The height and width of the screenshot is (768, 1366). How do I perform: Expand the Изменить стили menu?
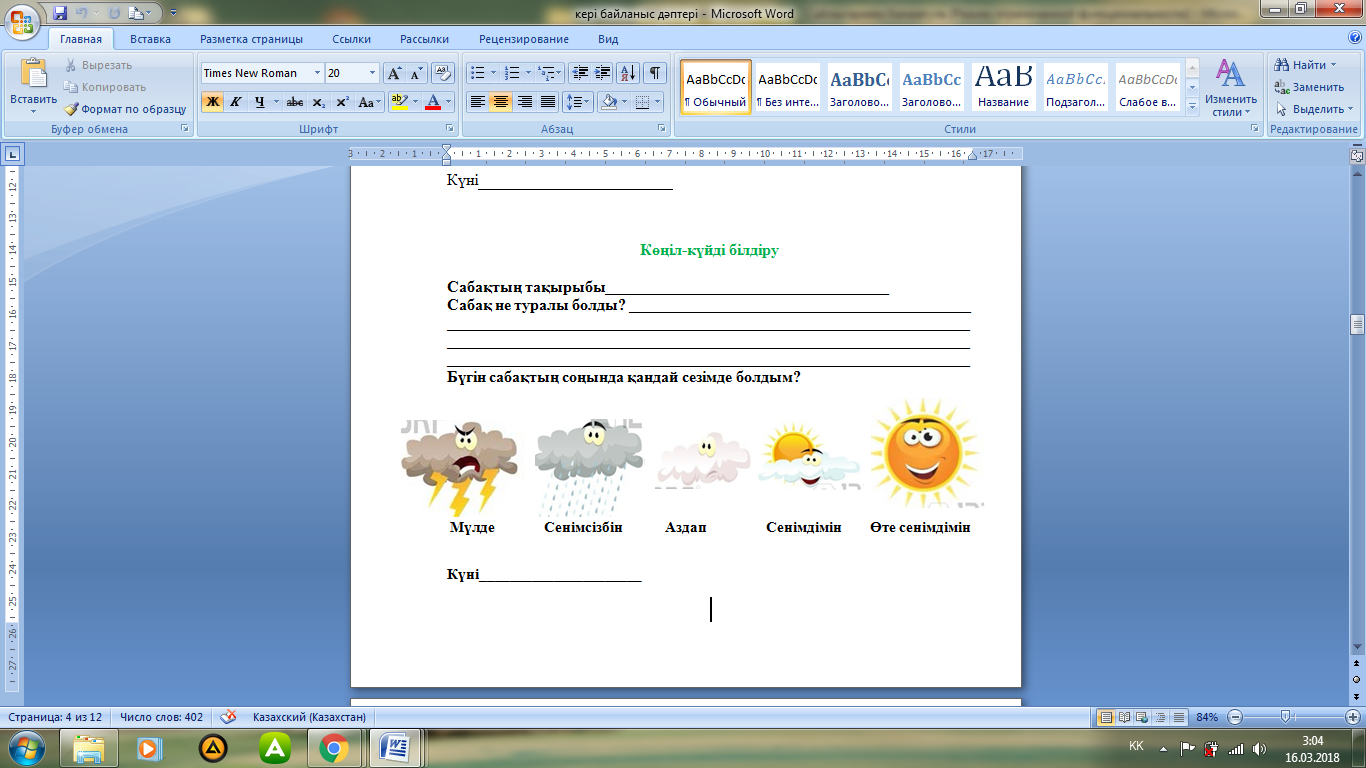pos(1230,88)
